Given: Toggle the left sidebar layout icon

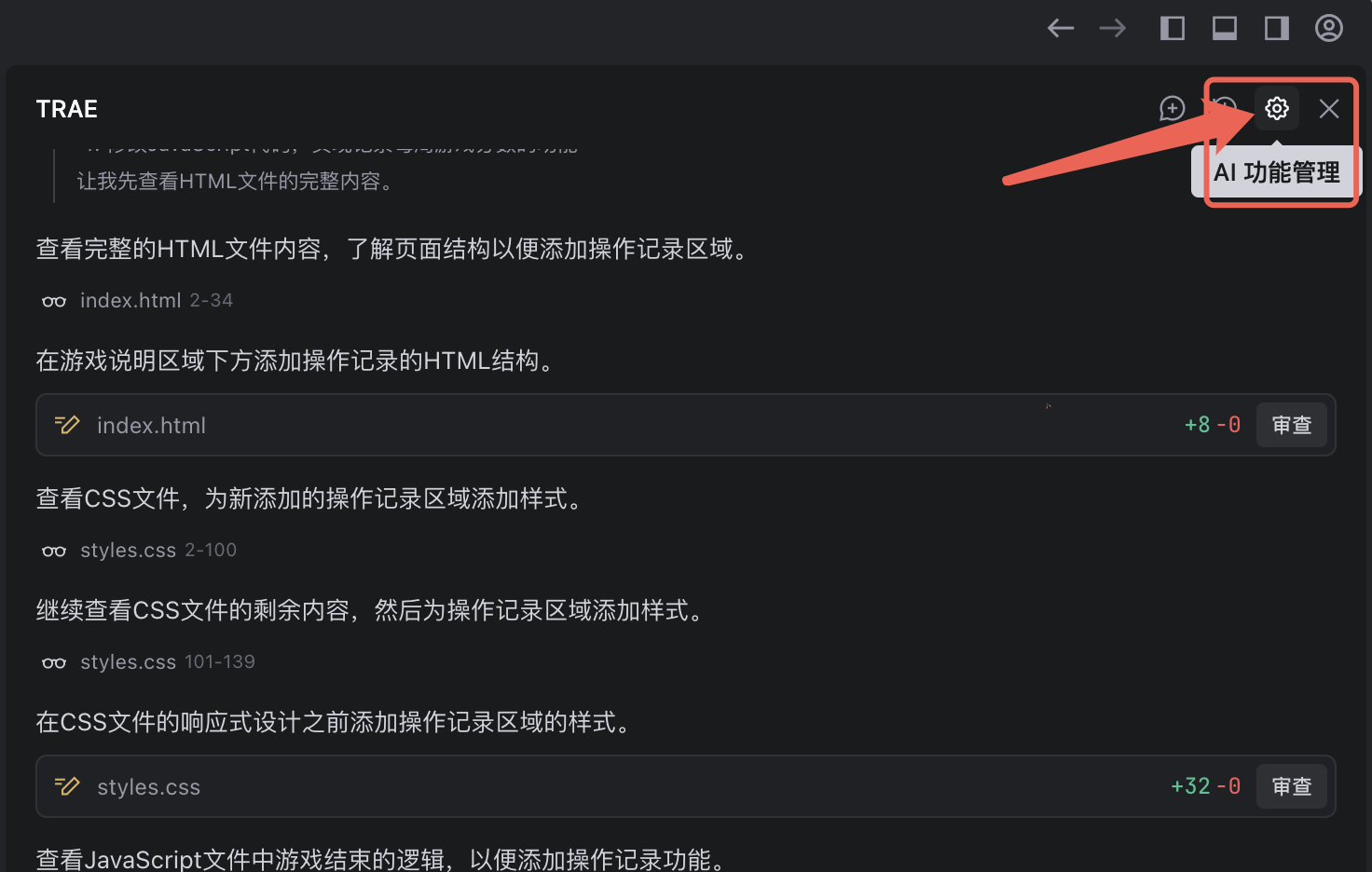Looking at the screenshot, I should [x=1173, y=28].
